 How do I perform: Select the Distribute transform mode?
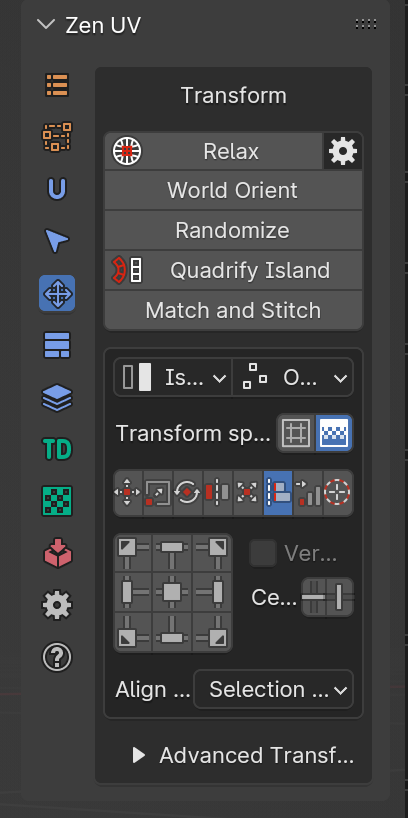(x=308, y=493)
